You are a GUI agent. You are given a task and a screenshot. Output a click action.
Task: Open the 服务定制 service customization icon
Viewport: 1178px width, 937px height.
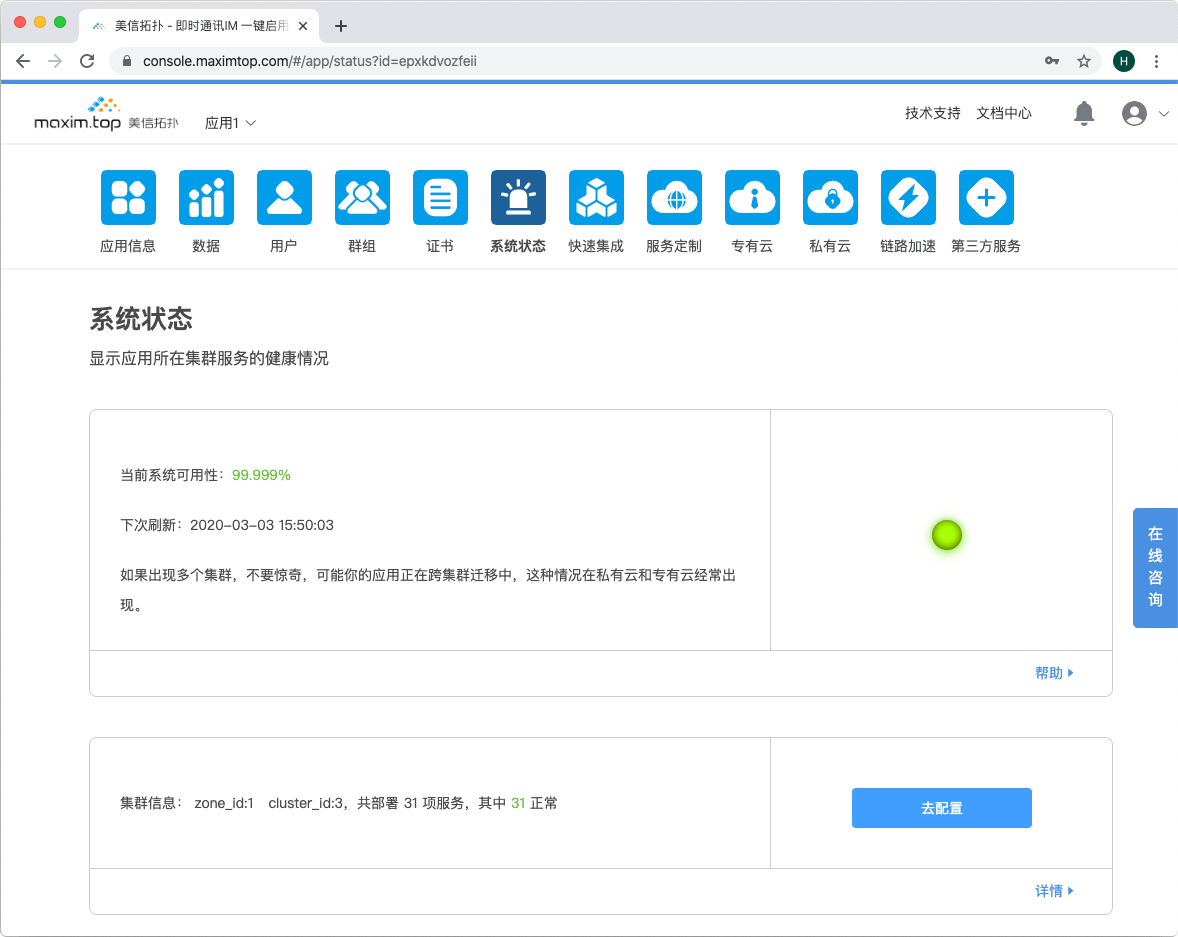675,198
